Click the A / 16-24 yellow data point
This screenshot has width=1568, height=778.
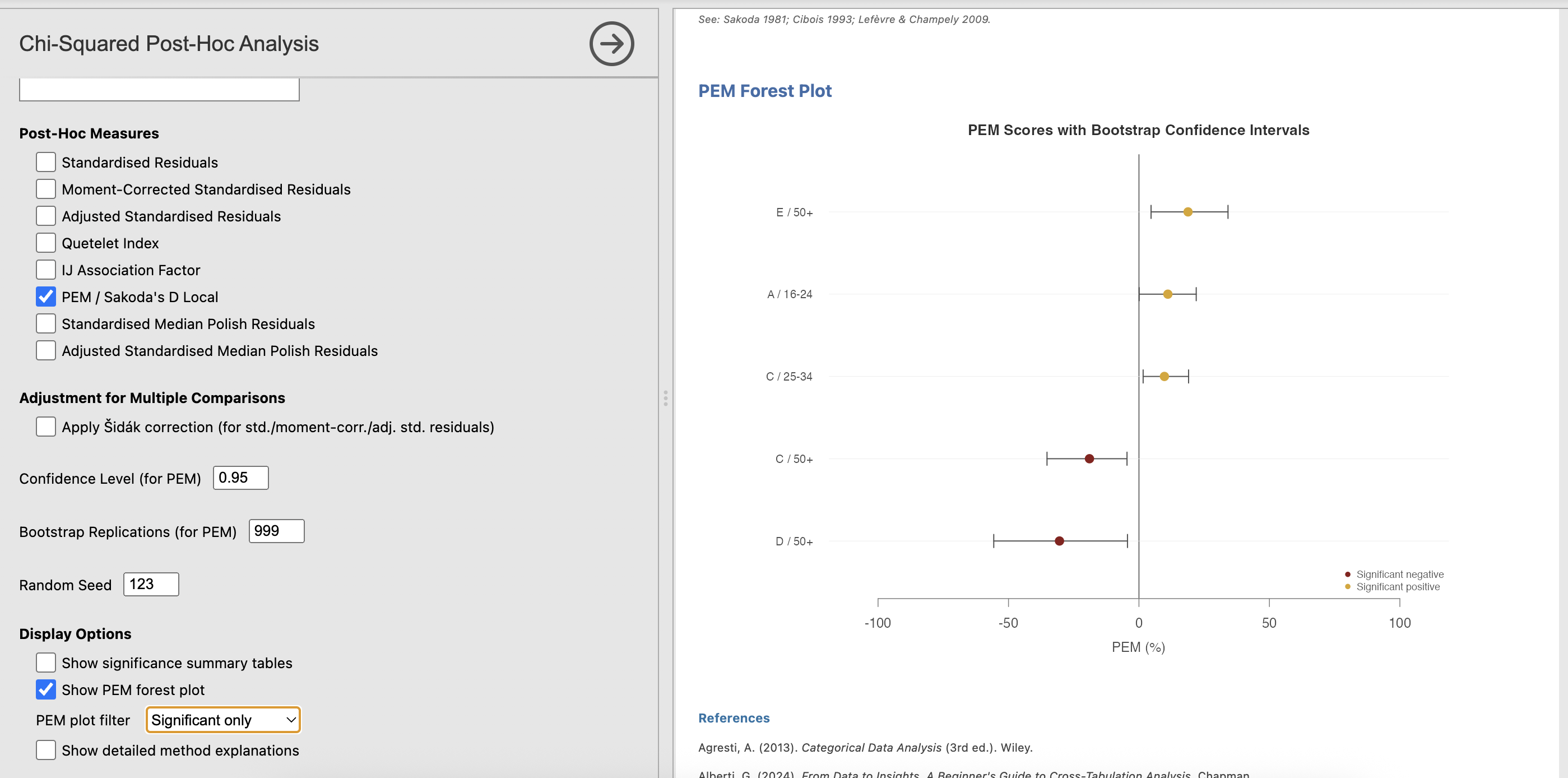[x=1167, y=294]
